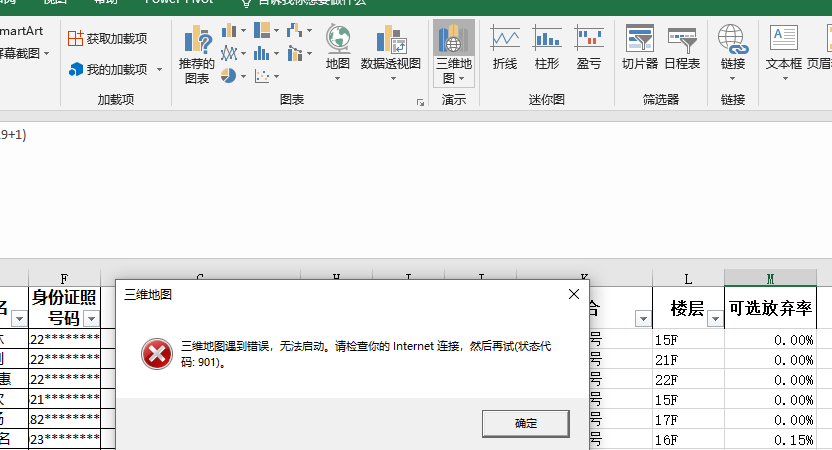Insert waterfall or stock chart icon
Image resolution: width=832 pixels, height=450 pixels.
[294, 30]
